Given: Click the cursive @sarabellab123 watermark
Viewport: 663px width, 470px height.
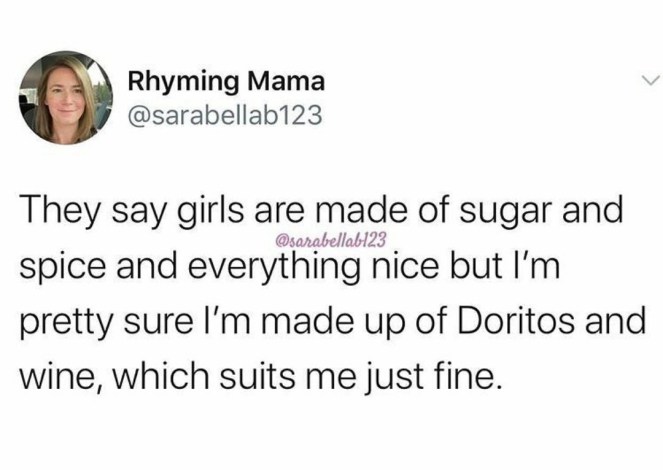Looking at the screenshot, I should tap(327, 241).
